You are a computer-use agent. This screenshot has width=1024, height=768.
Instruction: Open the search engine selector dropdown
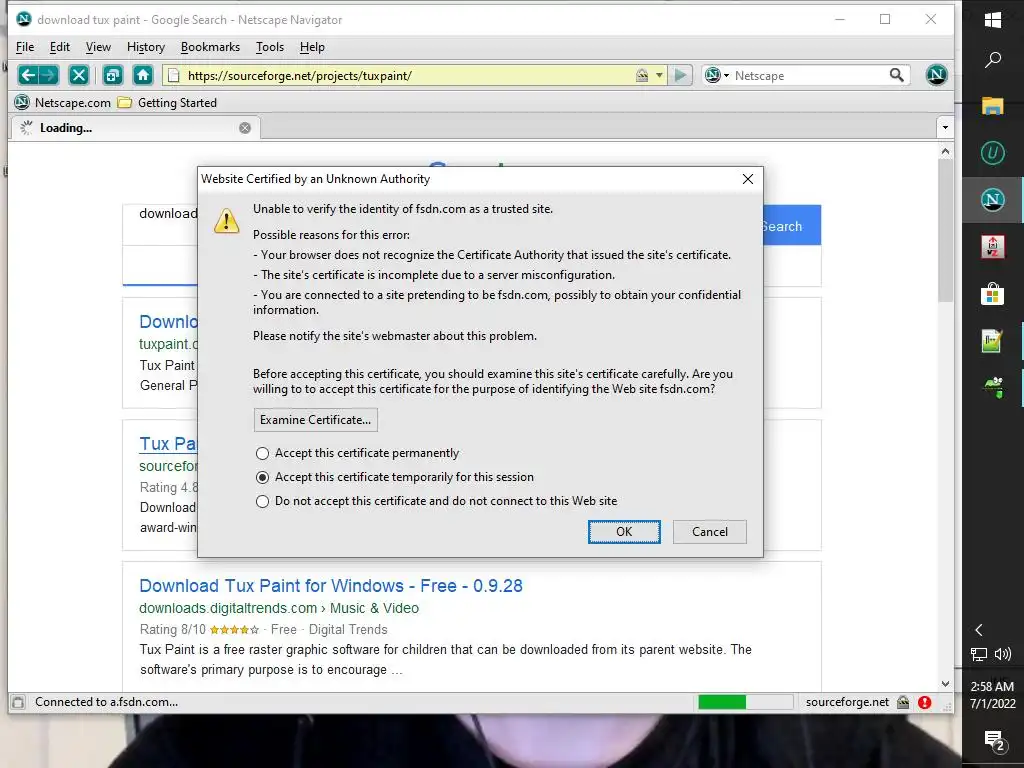click(717, 76)
